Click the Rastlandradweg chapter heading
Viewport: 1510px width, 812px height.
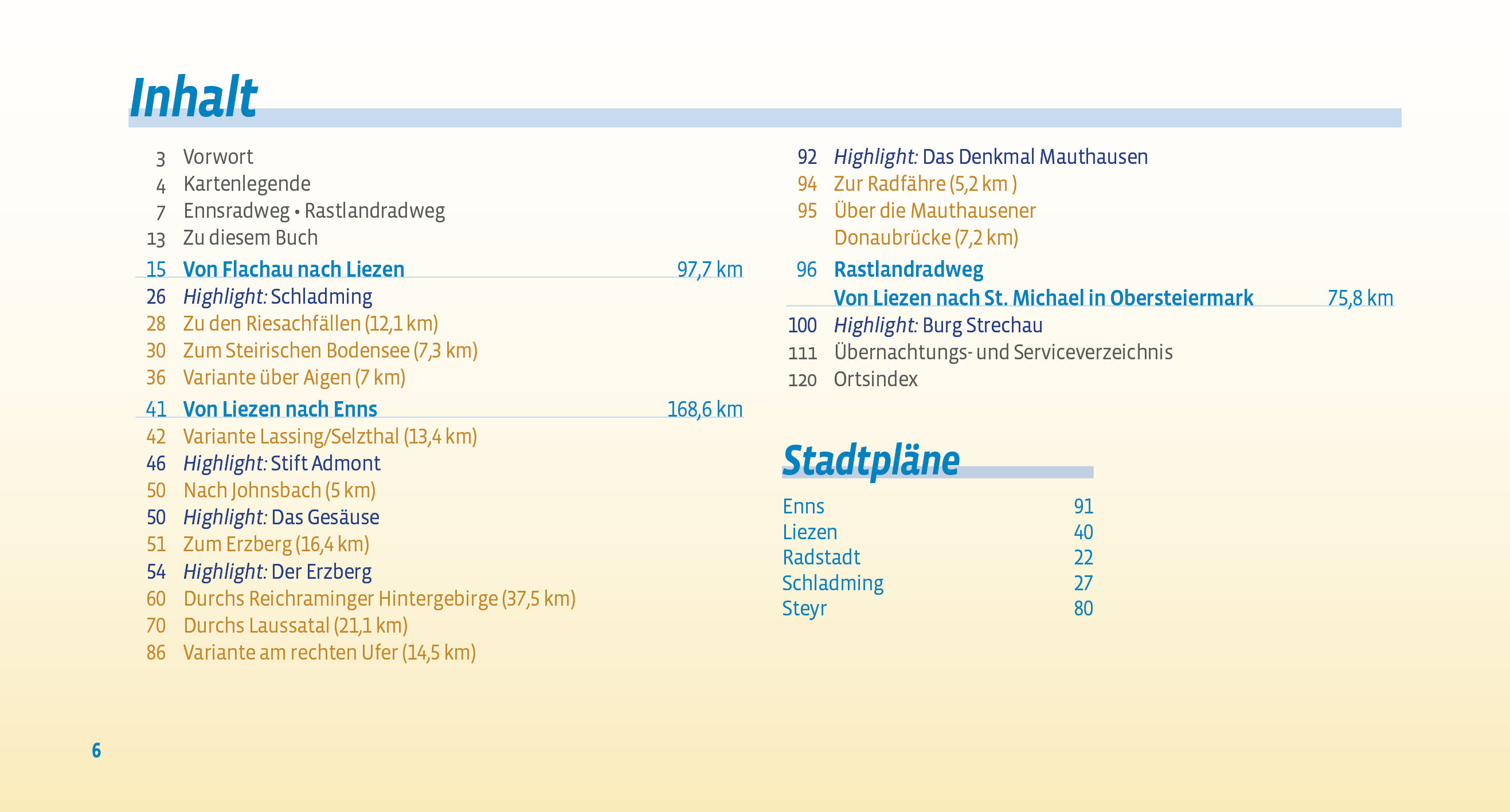pyautogui.click(x=908, y=269)
